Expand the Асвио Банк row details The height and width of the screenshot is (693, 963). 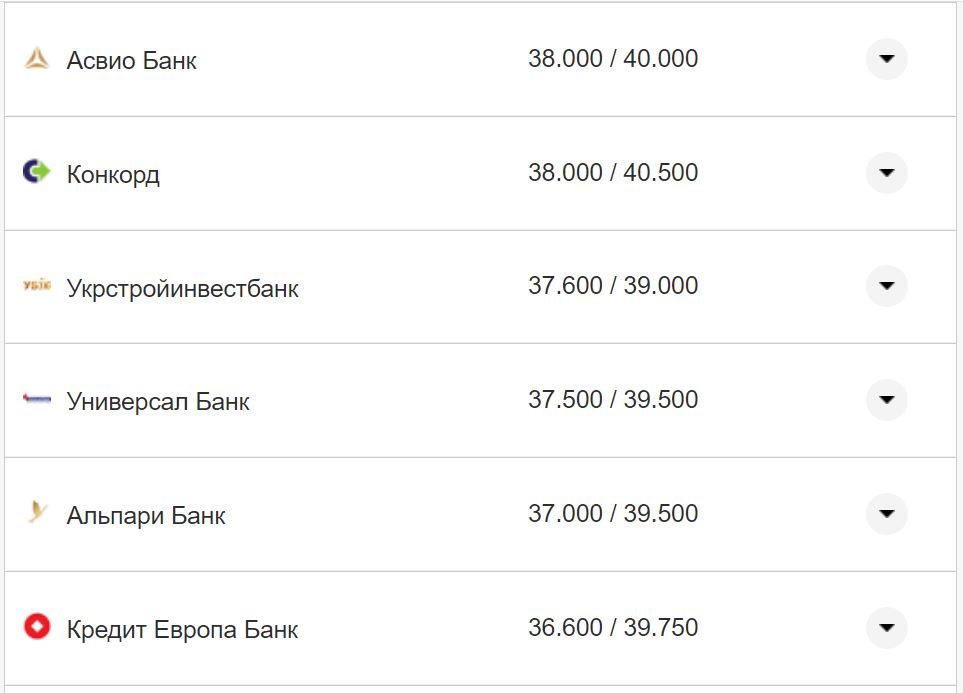886,59
